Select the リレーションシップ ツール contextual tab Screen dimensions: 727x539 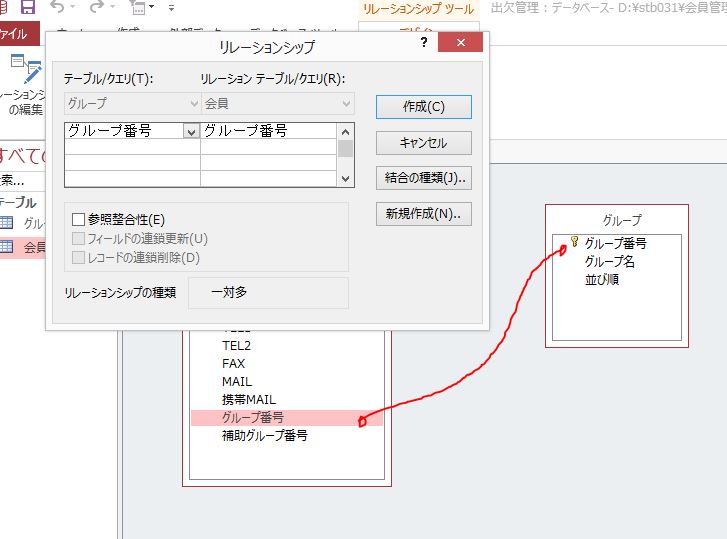[418, 9]
